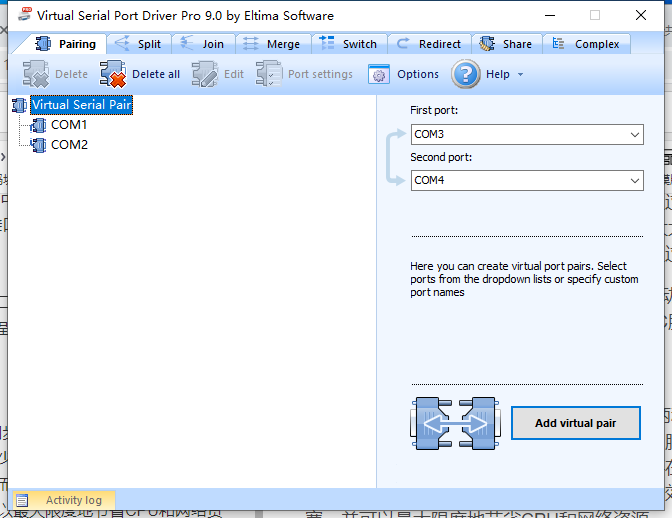672x518 pixels.
Task: Click the Activity log notepad icon
Action: (22, 500)
